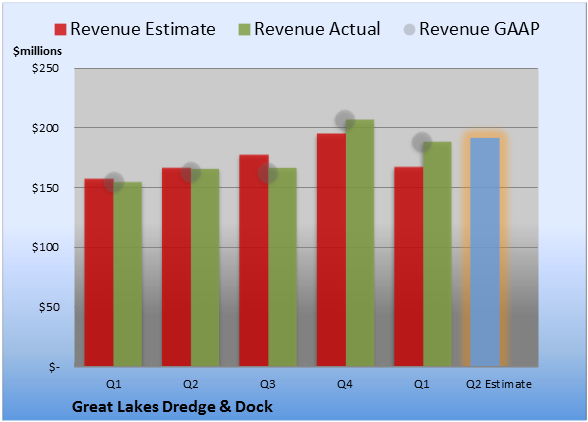Viewport: 588px width, 422px height.
Task: Click the 'Great Lakes Dredge & Dock' title
Action: point(172,407)
